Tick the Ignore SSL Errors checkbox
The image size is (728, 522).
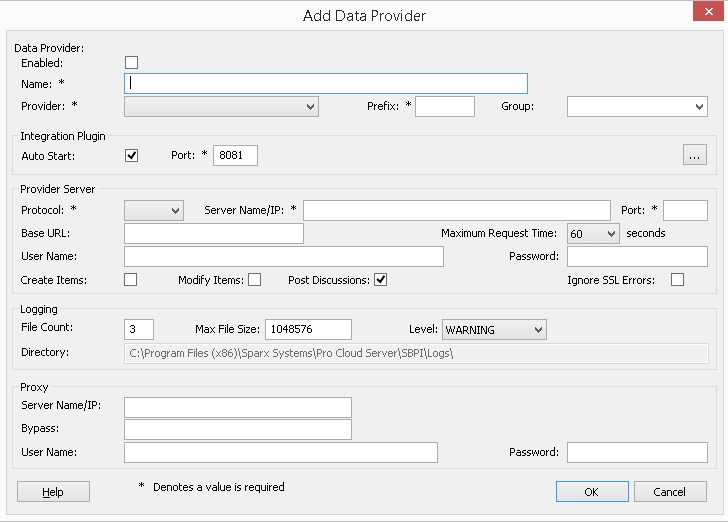point(677,280)
